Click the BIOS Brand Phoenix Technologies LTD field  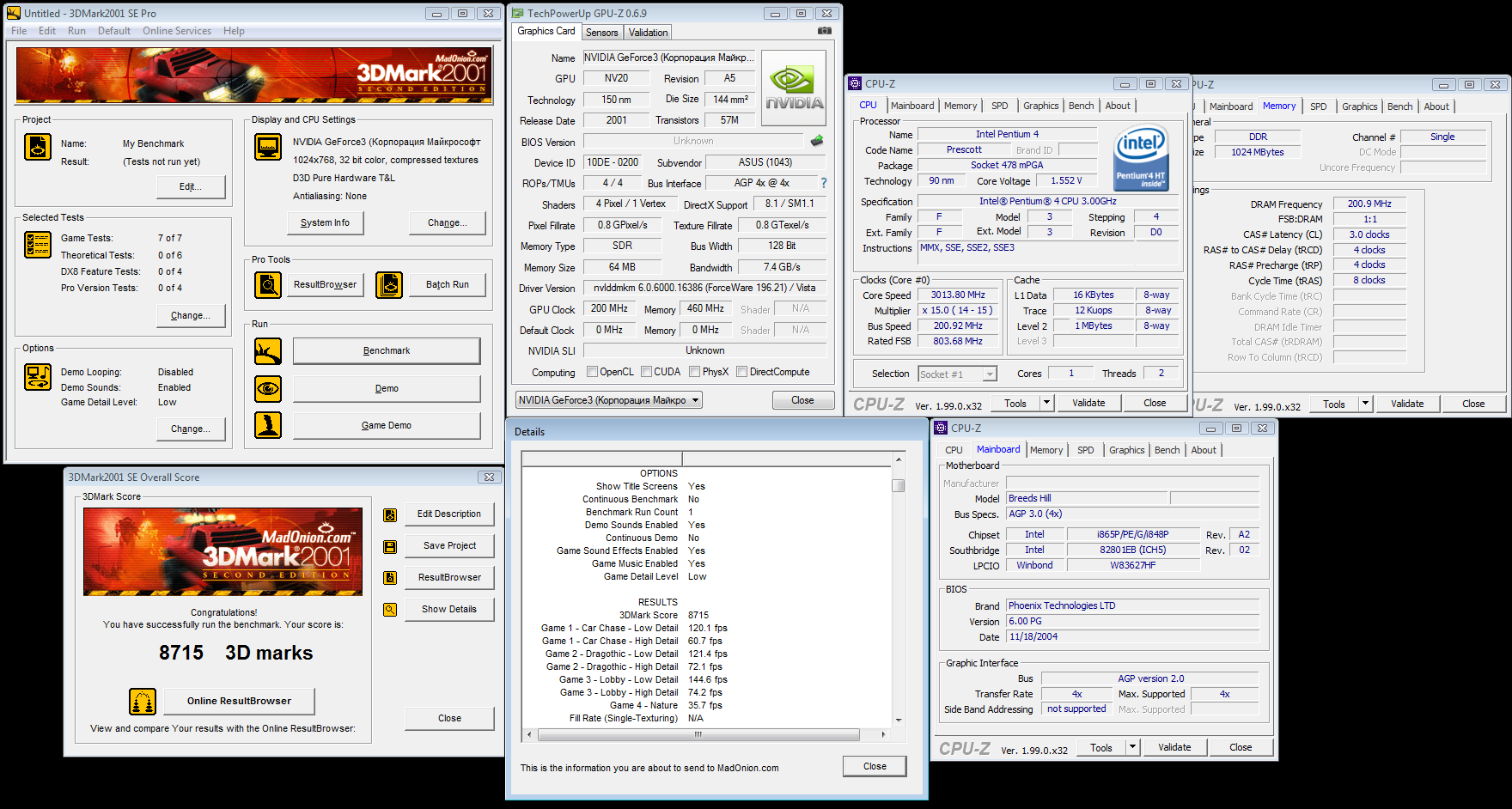pos(1132,606)
